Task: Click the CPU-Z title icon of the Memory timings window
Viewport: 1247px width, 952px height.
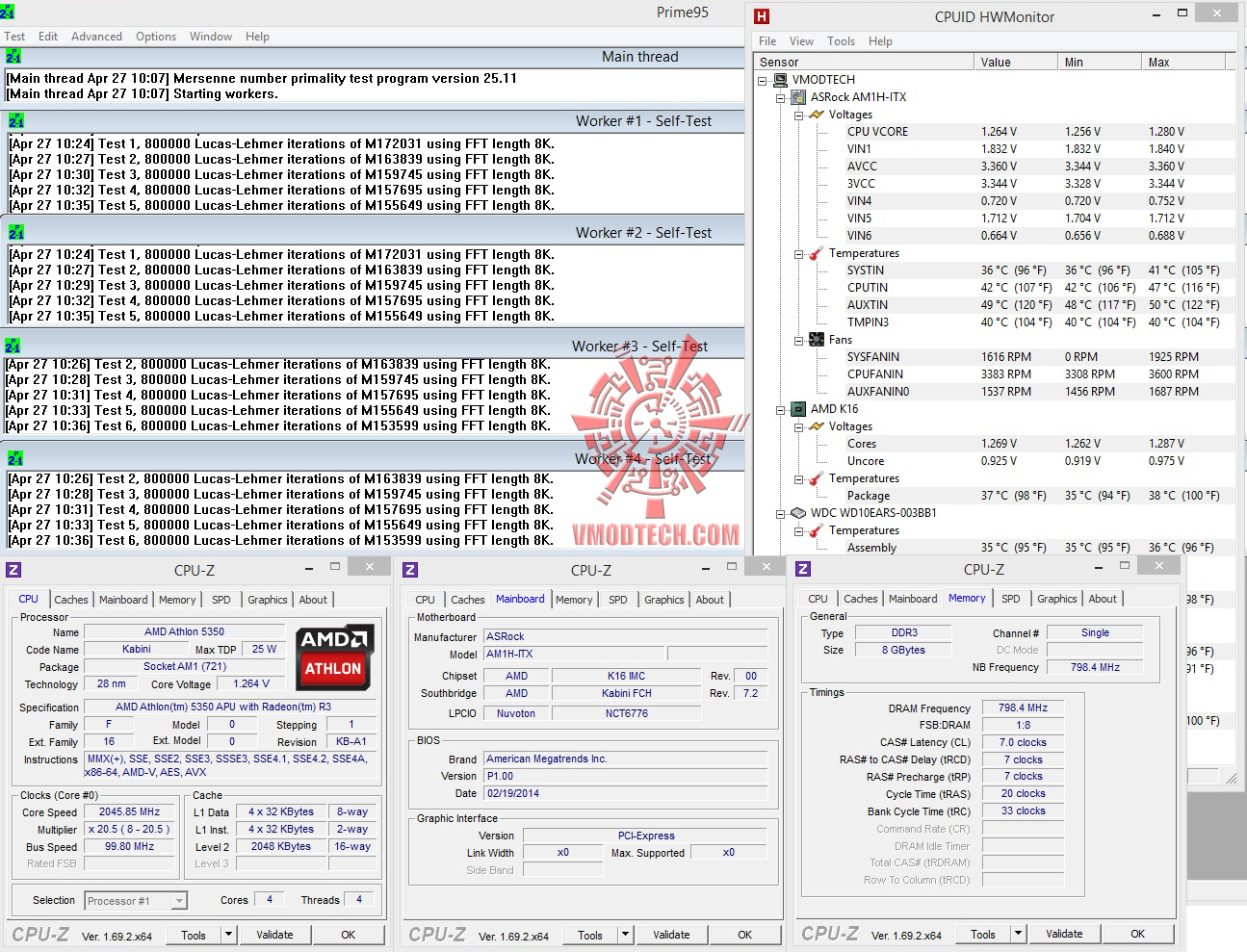Action: [x=803, y=569]
